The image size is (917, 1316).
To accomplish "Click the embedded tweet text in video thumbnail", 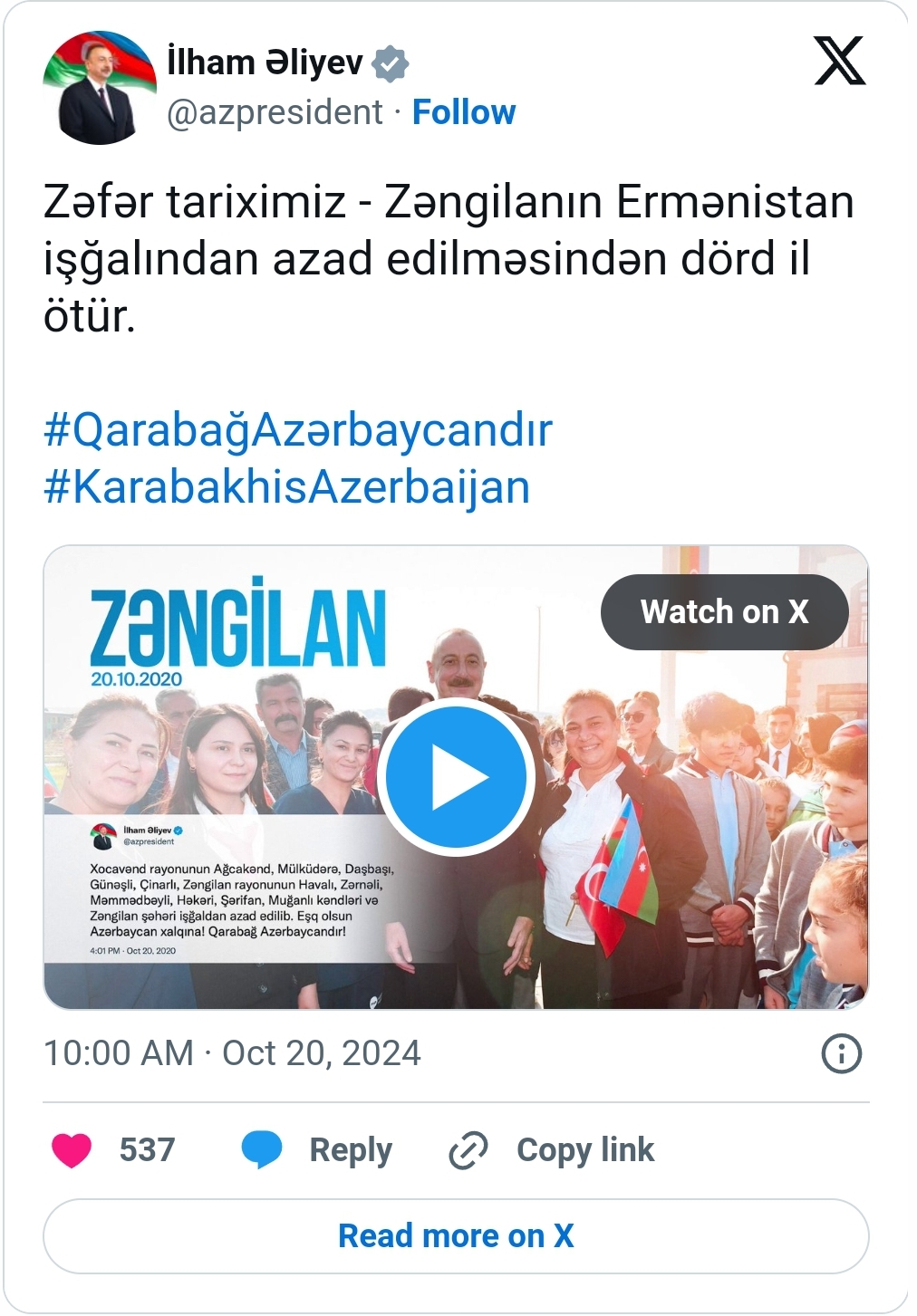I will tap(242, 900).
